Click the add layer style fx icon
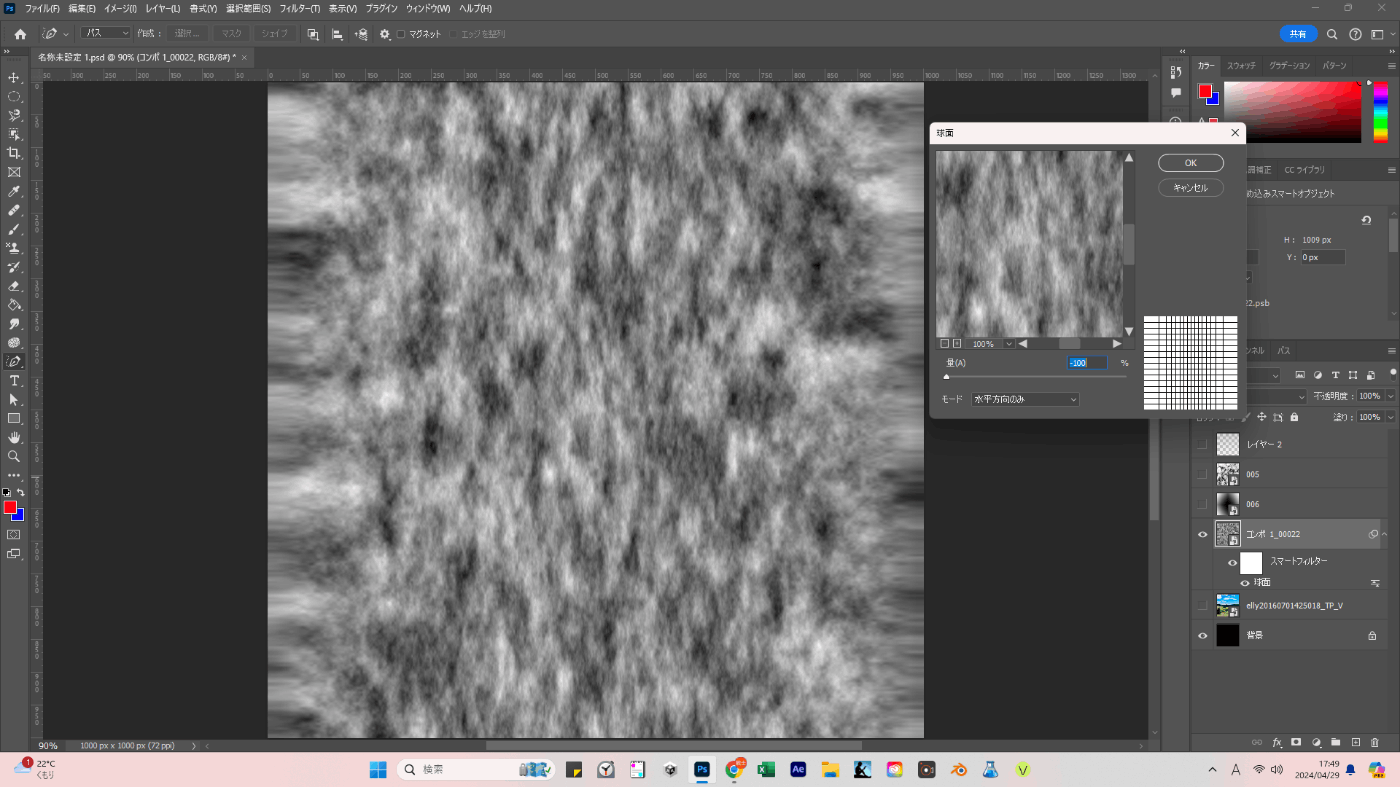This screenshot has width=1400, height=787. pyautogui.click(x=1277, y=742)
